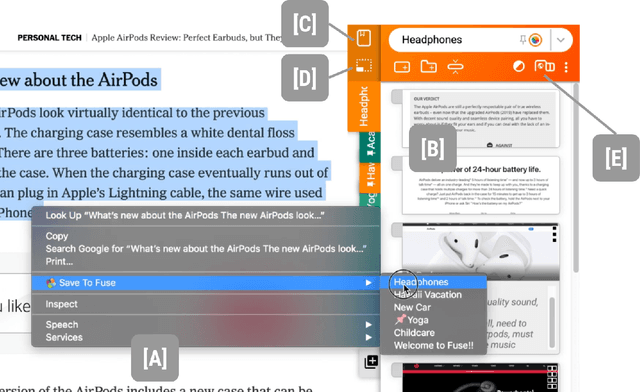
Task: Switch to the orange Hav vertical tab
Action: 371,177
